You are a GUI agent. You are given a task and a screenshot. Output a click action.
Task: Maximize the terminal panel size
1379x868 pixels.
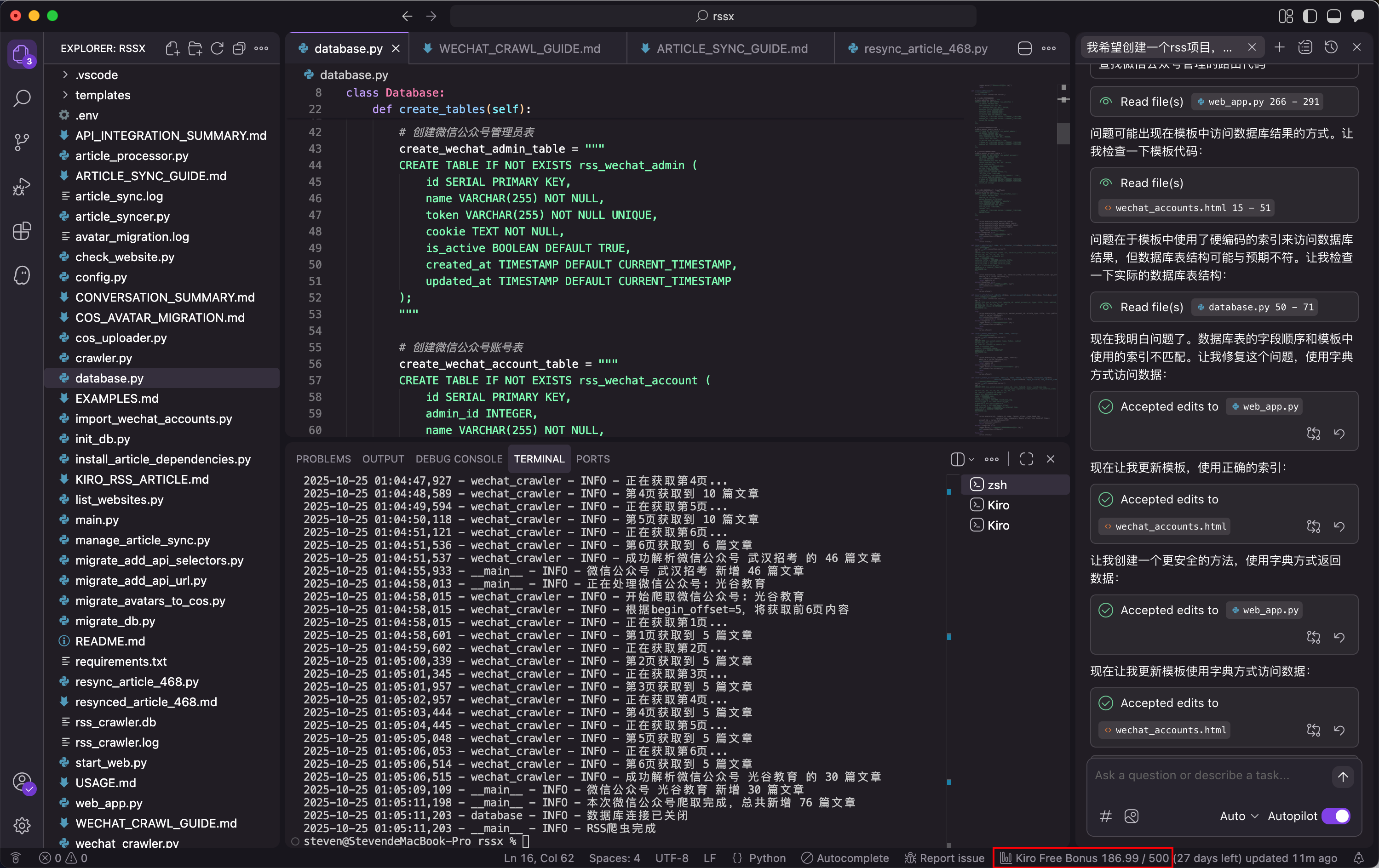coord(1026,459)
